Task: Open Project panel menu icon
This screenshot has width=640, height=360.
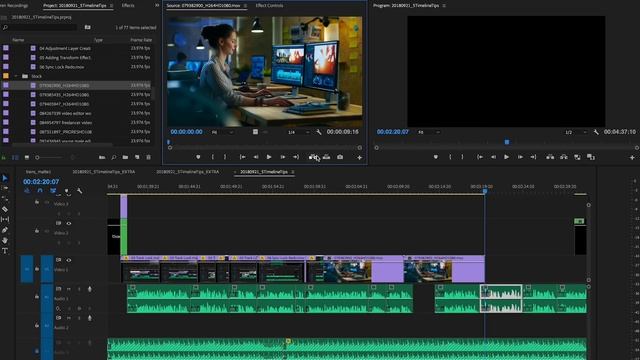Action: (x=111, y=6)
